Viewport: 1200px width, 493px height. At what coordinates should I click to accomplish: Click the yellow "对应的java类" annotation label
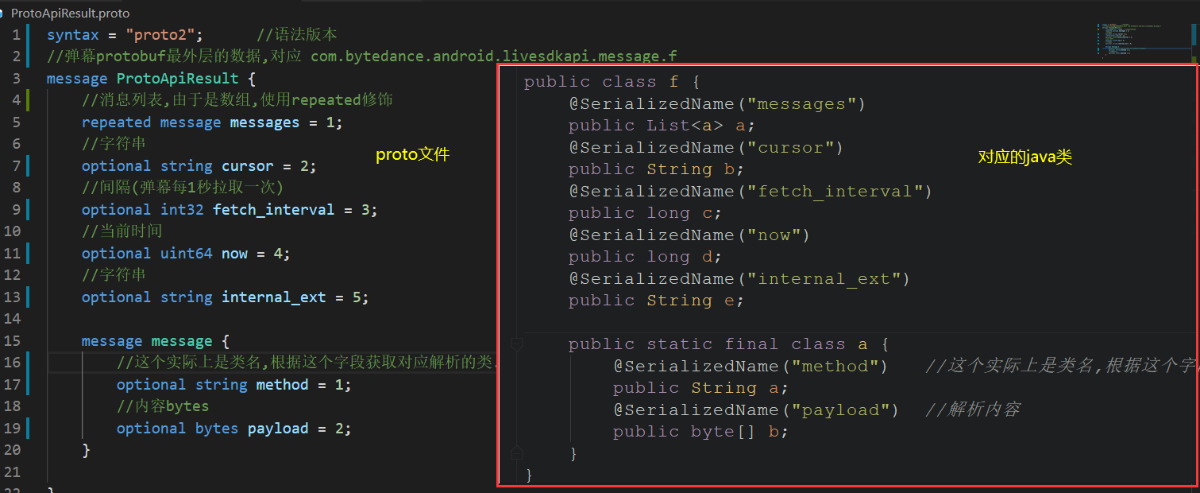point(1024,157)
